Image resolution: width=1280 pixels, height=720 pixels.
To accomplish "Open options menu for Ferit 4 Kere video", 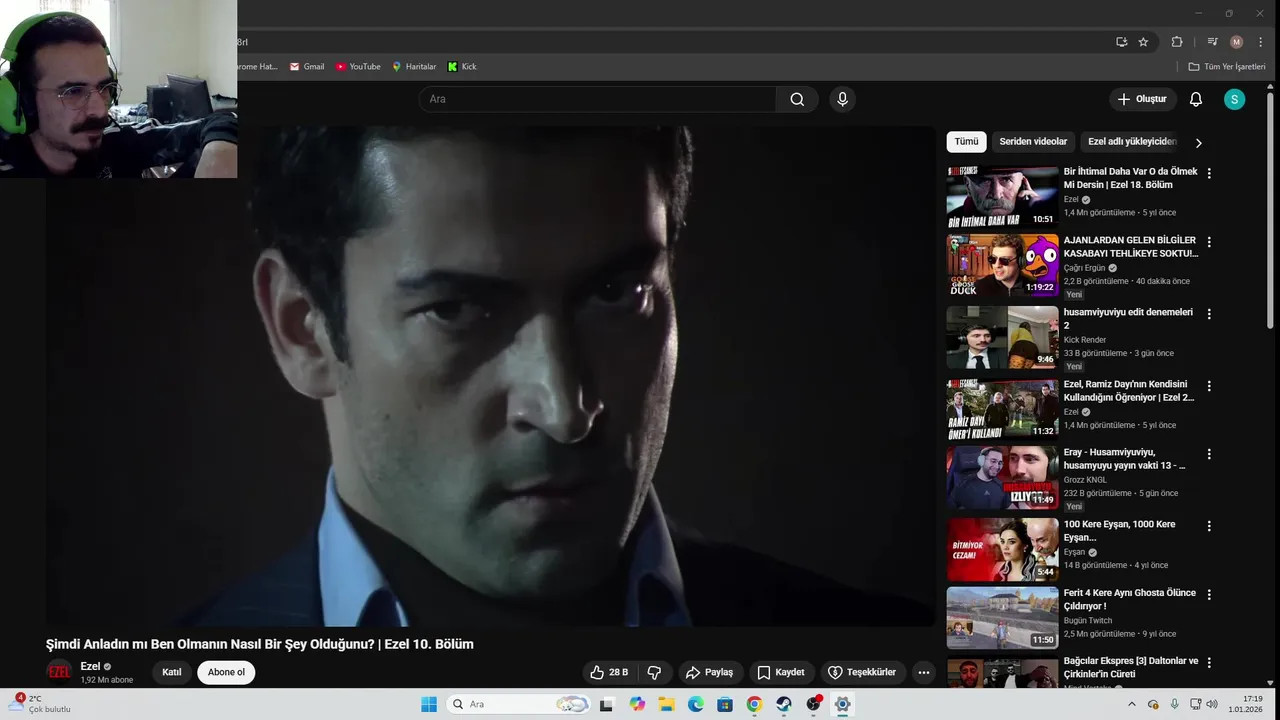I will coord(1209,594).
